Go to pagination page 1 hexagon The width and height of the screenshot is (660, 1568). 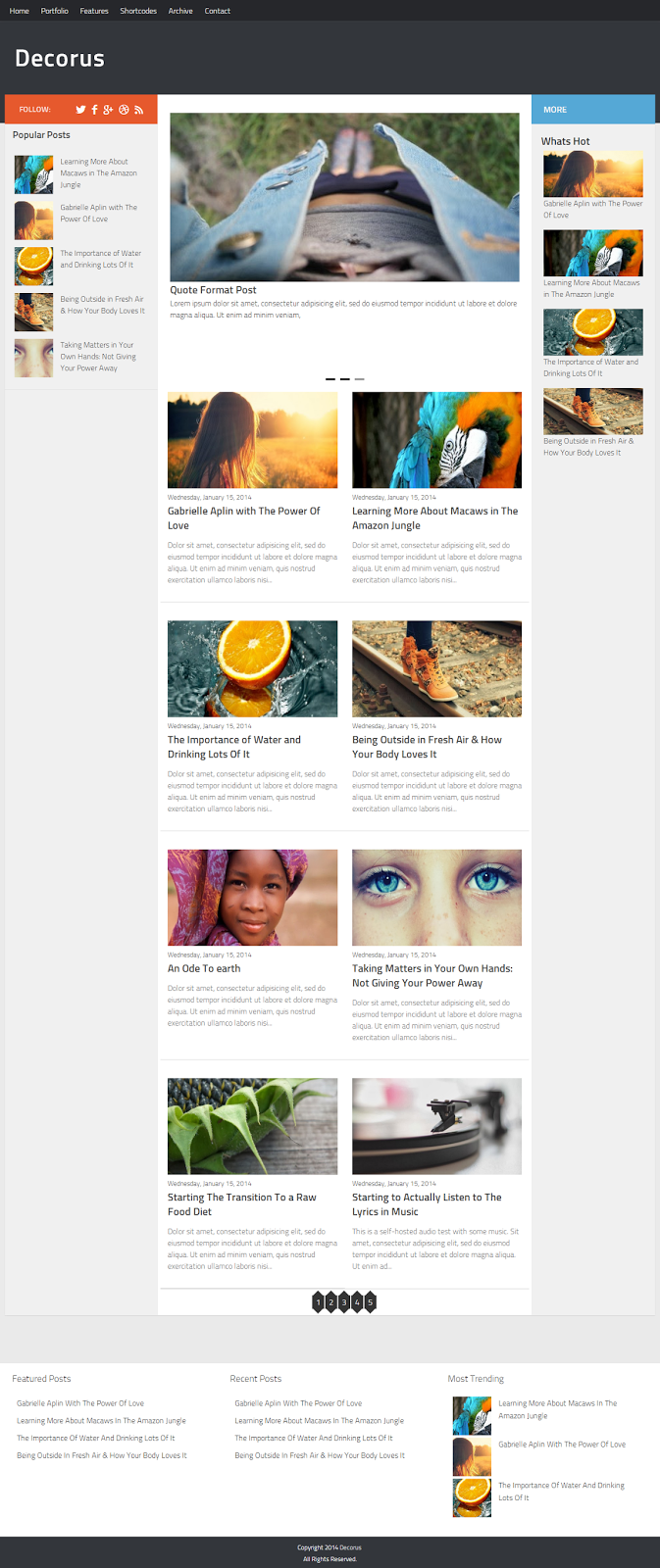point(318,1301)
